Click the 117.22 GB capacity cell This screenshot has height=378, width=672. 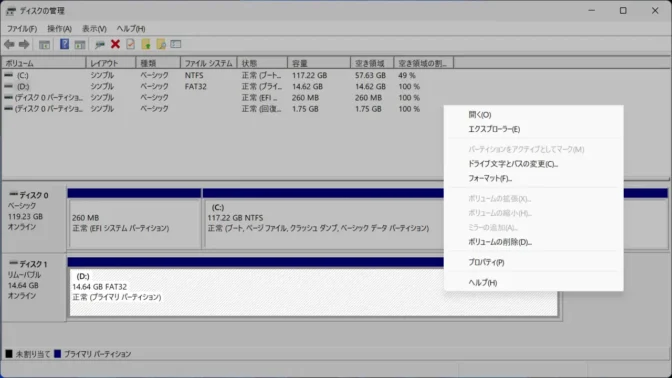(309, 75)
